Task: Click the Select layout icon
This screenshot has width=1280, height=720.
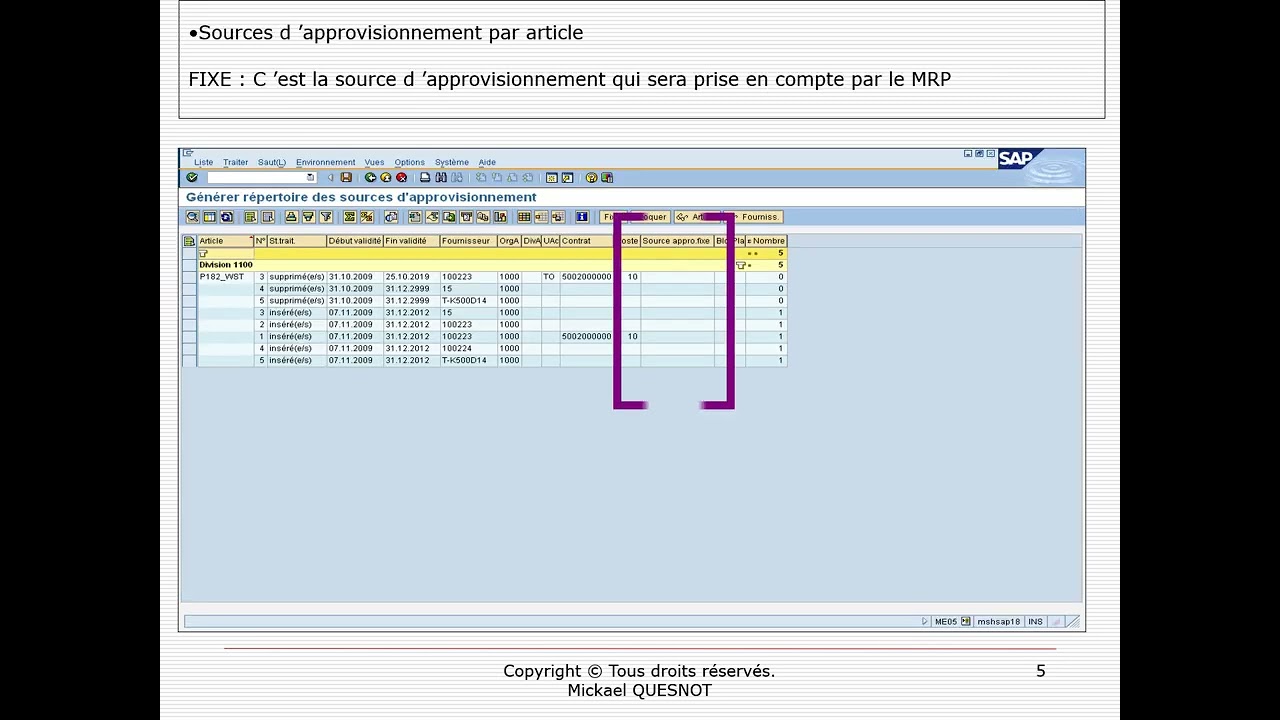Action: [x=541, y=217]
